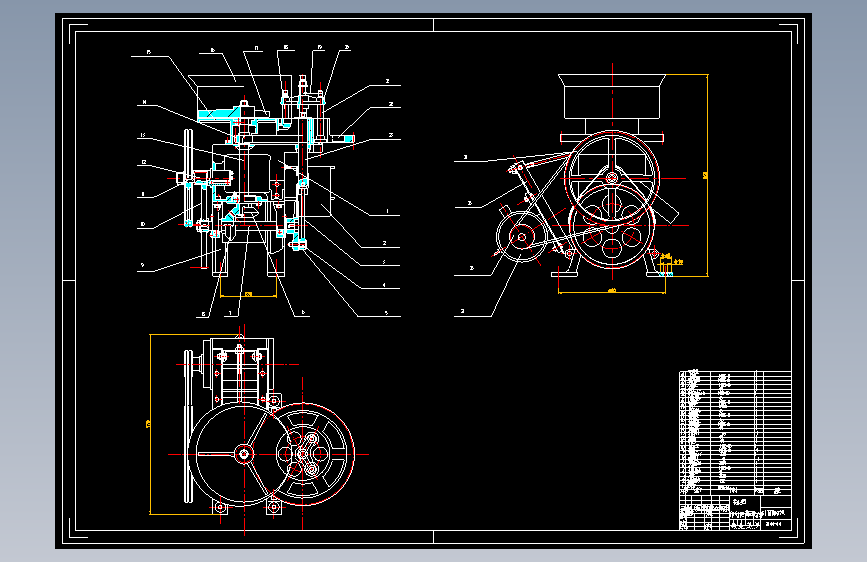Click the large white pulley hub in plan view
The image size is (867, 562).
click(x=244, y=455)
